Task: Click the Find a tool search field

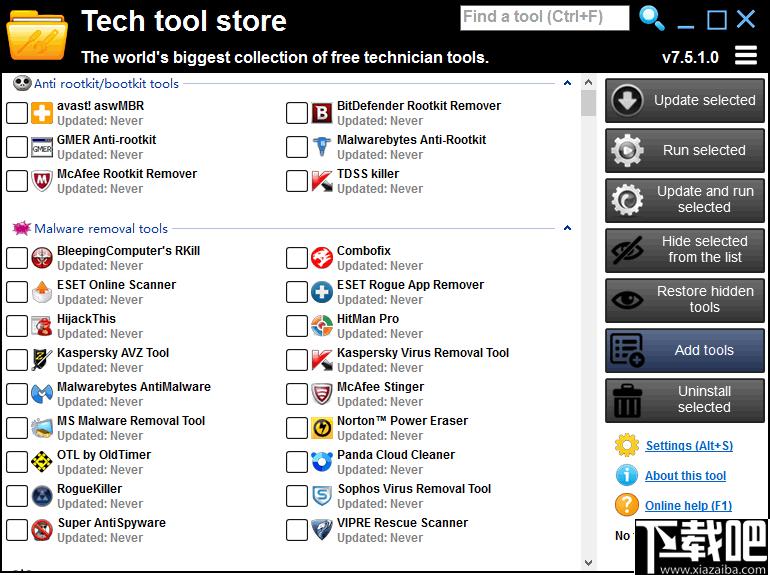Action: pyautogui.click(x=545, y=18)
